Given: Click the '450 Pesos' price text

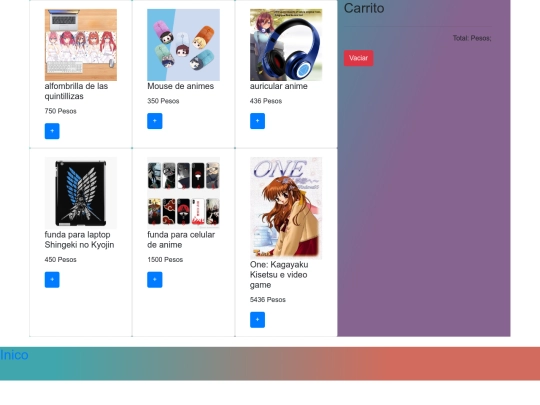Looking at the screenshot, I should pos(61,260).
